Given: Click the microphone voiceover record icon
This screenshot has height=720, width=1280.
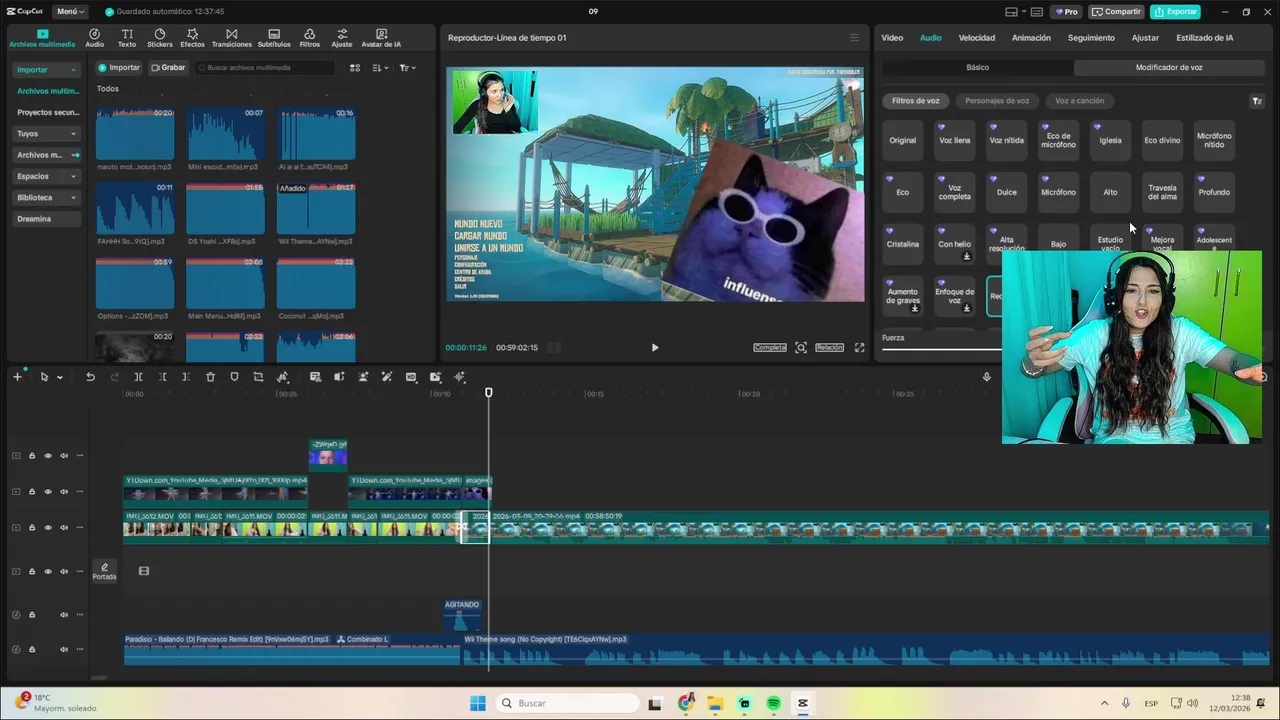Looking at the screenshot, I should pyautogui.click(x=986, y=377).
